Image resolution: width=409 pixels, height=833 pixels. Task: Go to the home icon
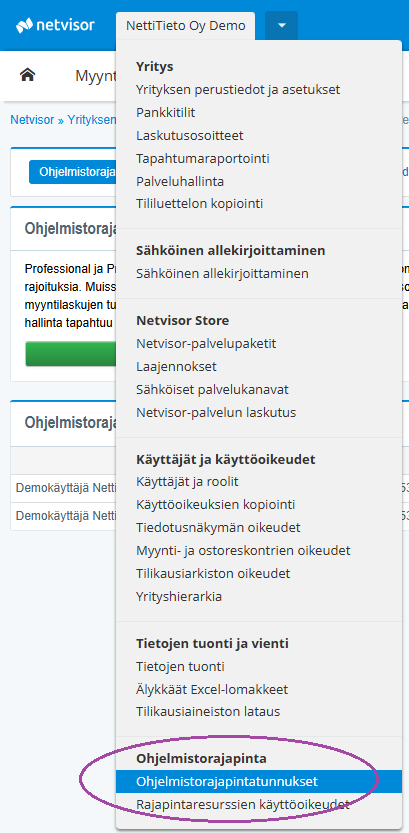tap(27, 75)
